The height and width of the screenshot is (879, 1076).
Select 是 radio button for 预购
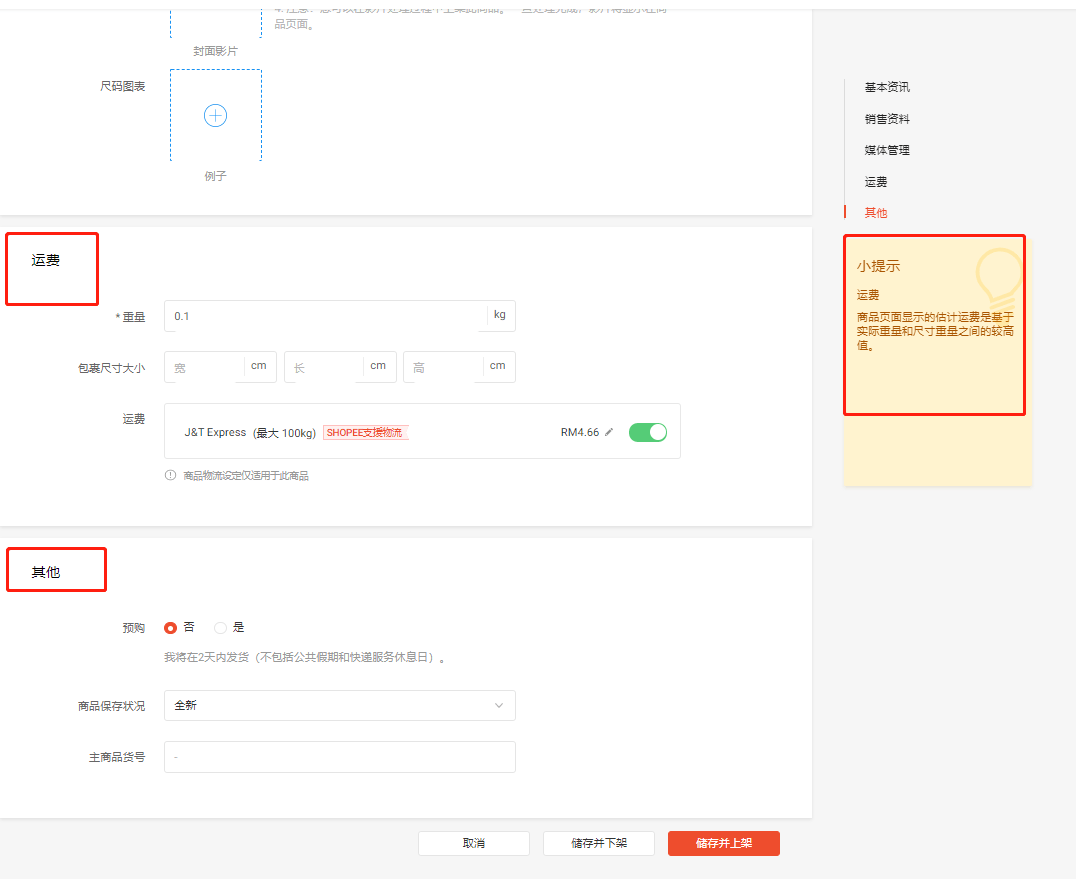pos(219,627)
